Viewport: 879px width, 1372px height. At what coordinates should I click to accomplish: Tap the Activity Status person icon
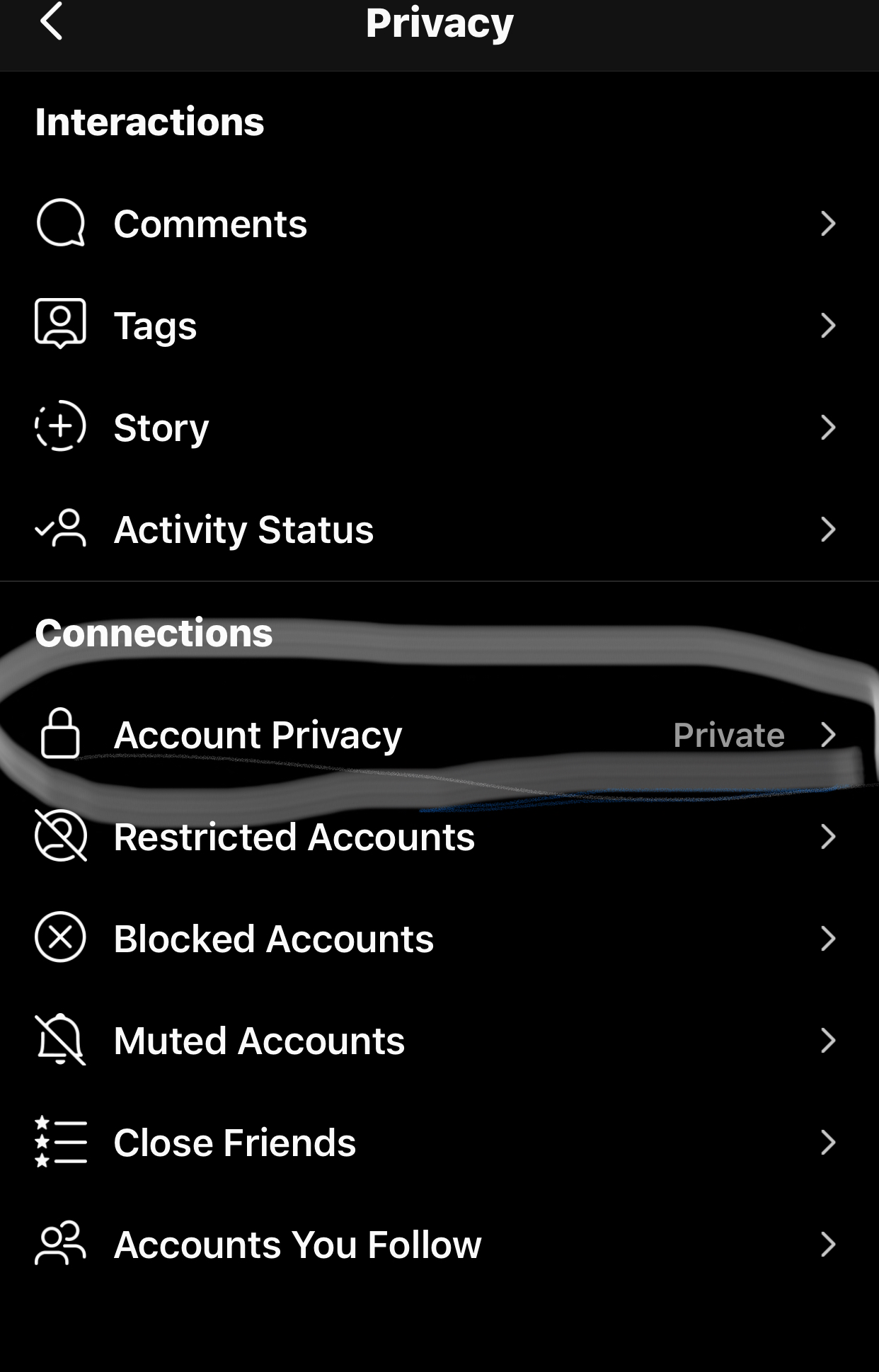[x=61, y=529]
